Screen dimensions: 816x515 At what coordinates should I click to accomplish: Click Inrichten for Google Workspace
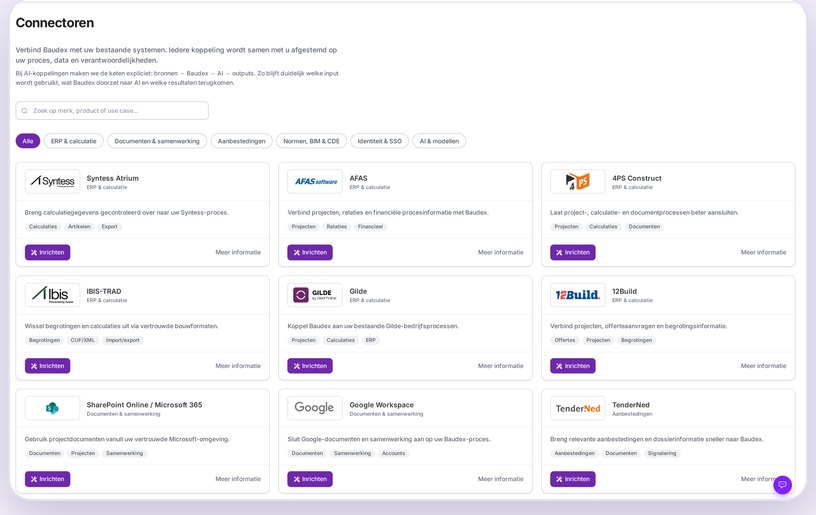click(310, 479)
